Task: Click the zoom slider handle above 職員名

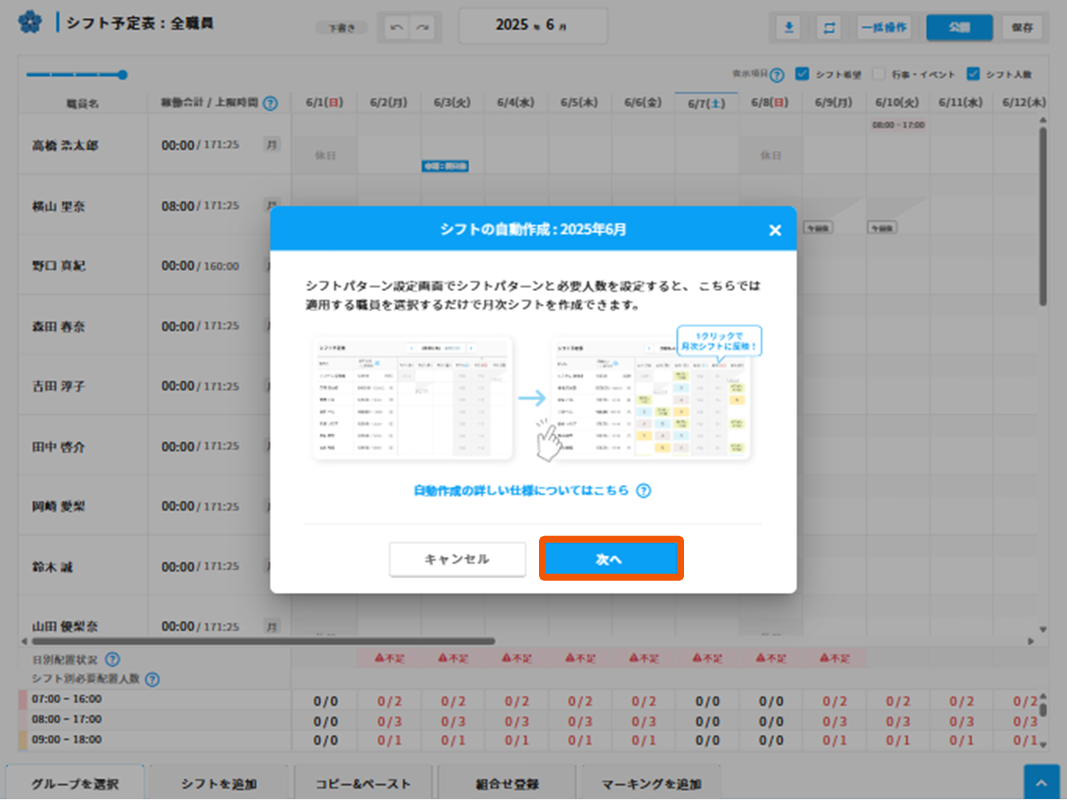Action: 122,74
